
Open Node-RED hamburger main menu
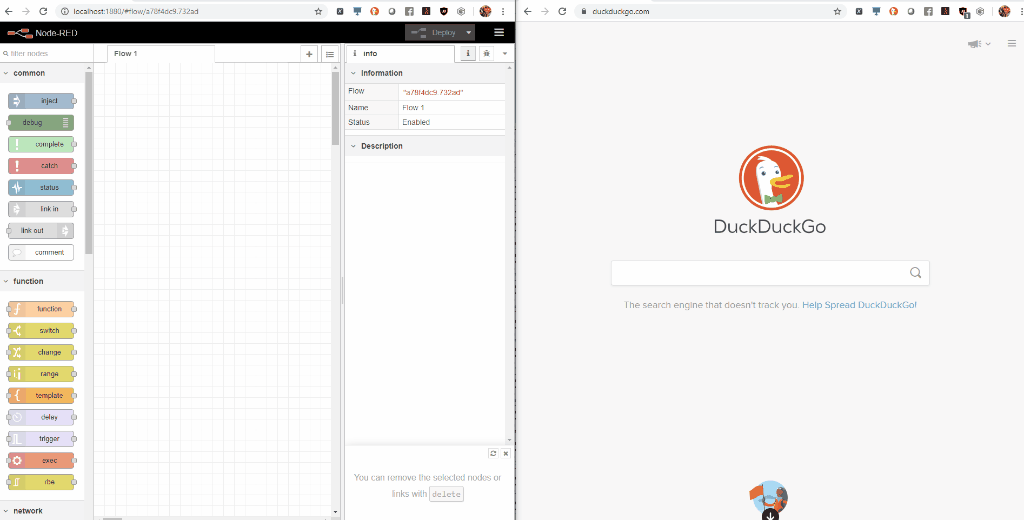coord(499,33)
